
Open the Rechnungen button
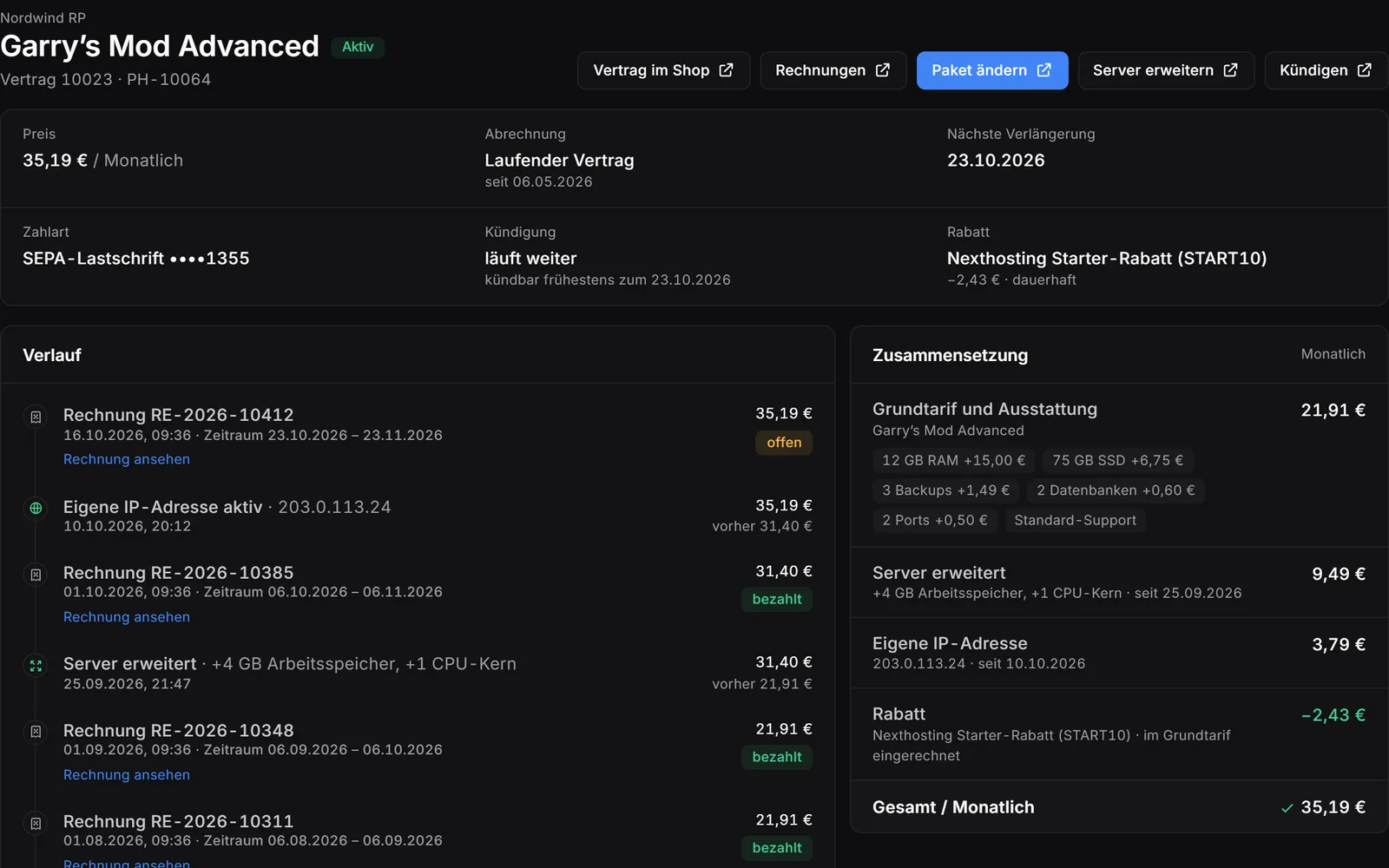click(x=833, y=70)
